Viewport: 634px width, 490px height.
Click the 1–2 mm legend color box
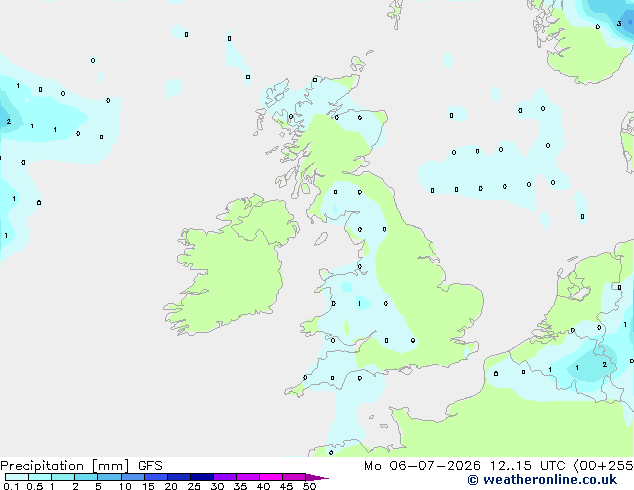pos(63,477)
